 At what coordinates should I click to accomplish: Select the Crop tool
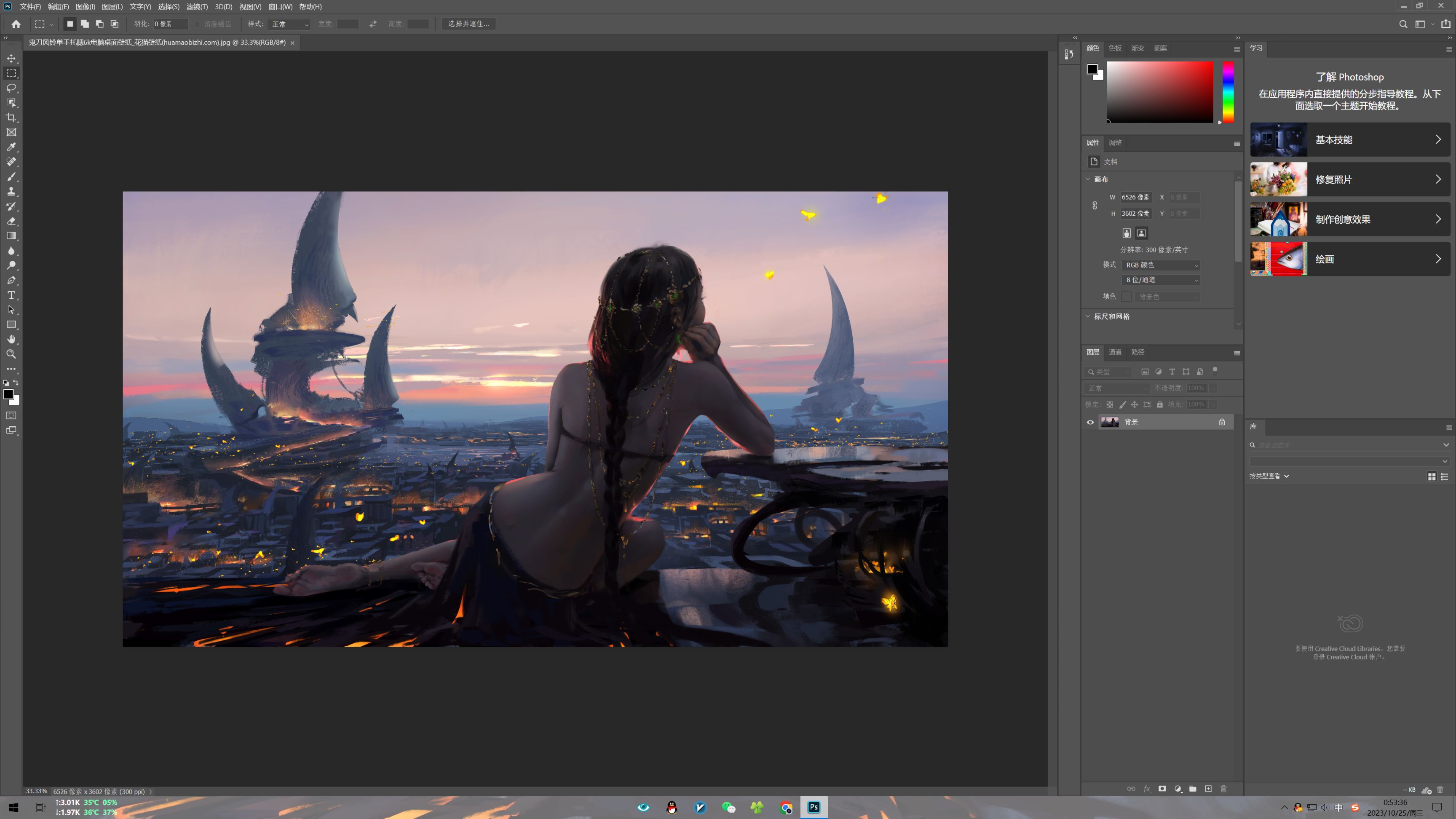click(x=11, y=118)
